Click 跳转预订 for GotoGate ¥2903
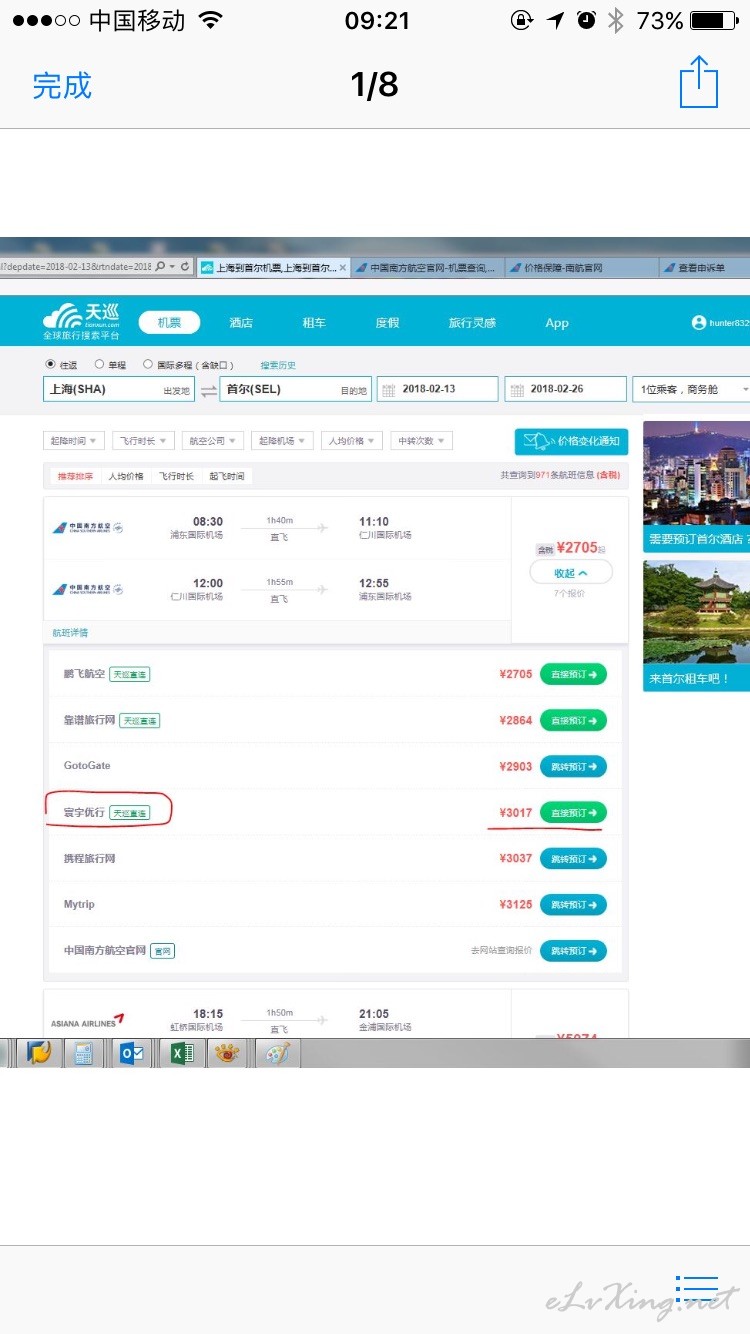The height and width of the screenshot is (1334, 750). pyautogui.click(x=573, y=767)
